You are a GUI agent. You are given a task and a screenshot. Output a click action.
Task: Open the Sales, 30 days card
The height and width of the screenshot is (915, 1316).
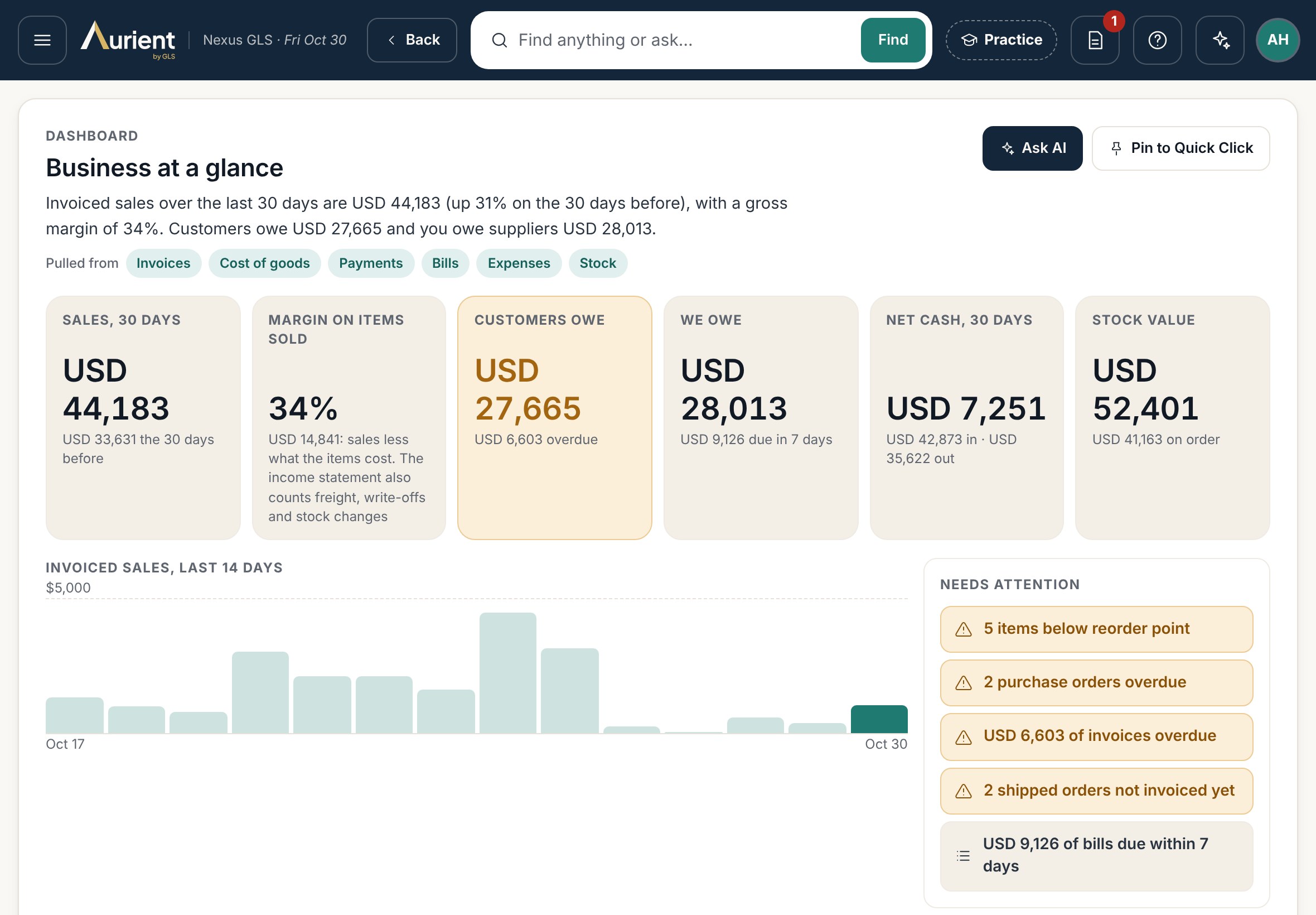pos(143,418)
